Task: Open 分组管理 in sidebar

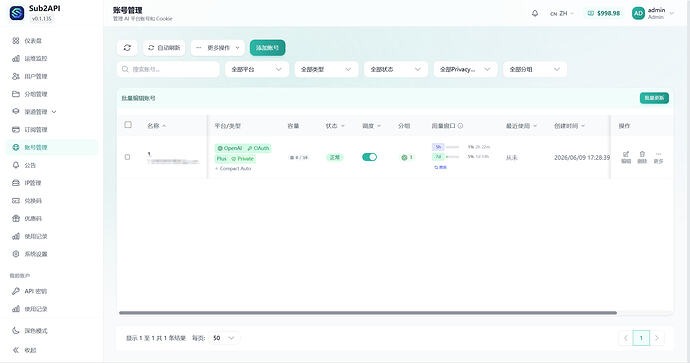Action: 52,94
